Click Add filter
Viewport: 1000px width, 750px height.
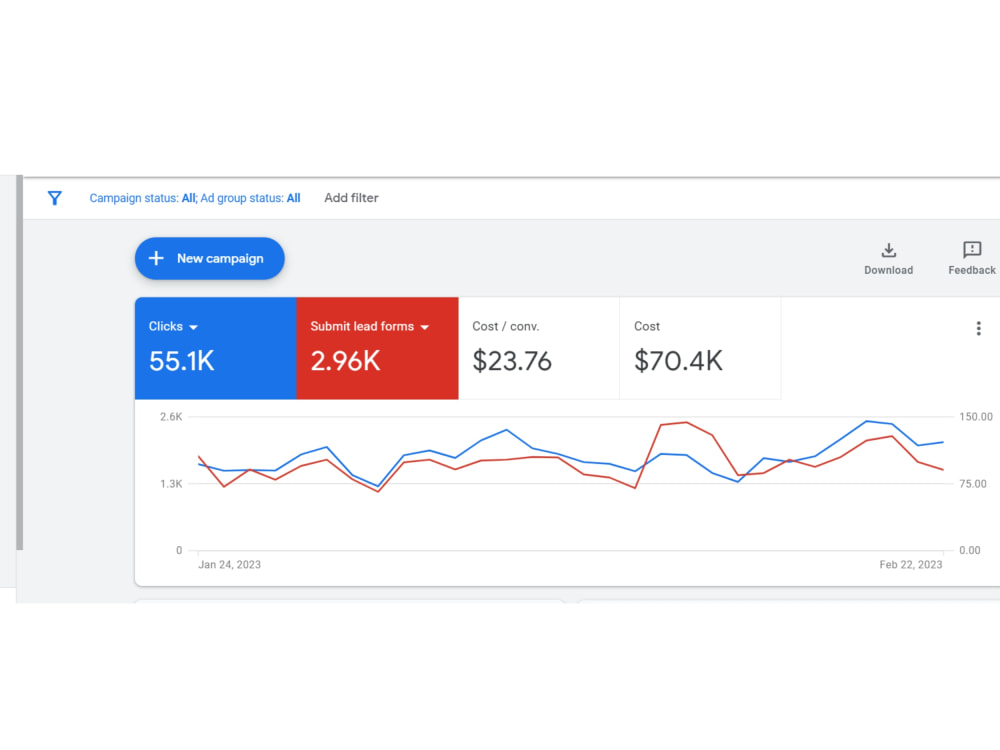[351, 198]
